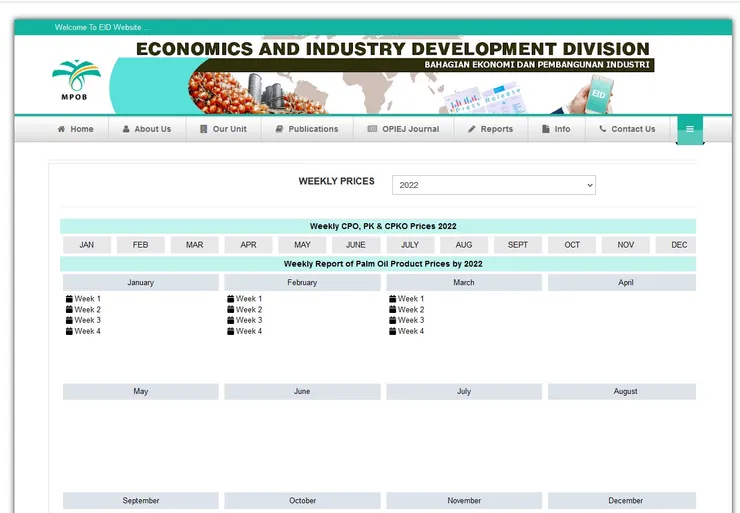Viewport: 740px width, 513px height.
Task: Open the 2022 year dropdown
Action: (x=494, y=185)
